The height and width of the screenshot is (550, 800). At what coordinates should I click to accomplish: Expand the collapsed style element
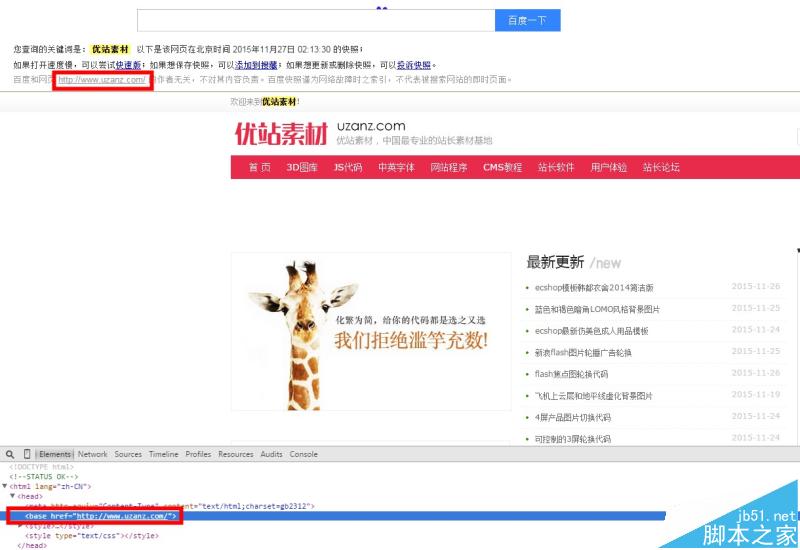click(x=21, y=525)
